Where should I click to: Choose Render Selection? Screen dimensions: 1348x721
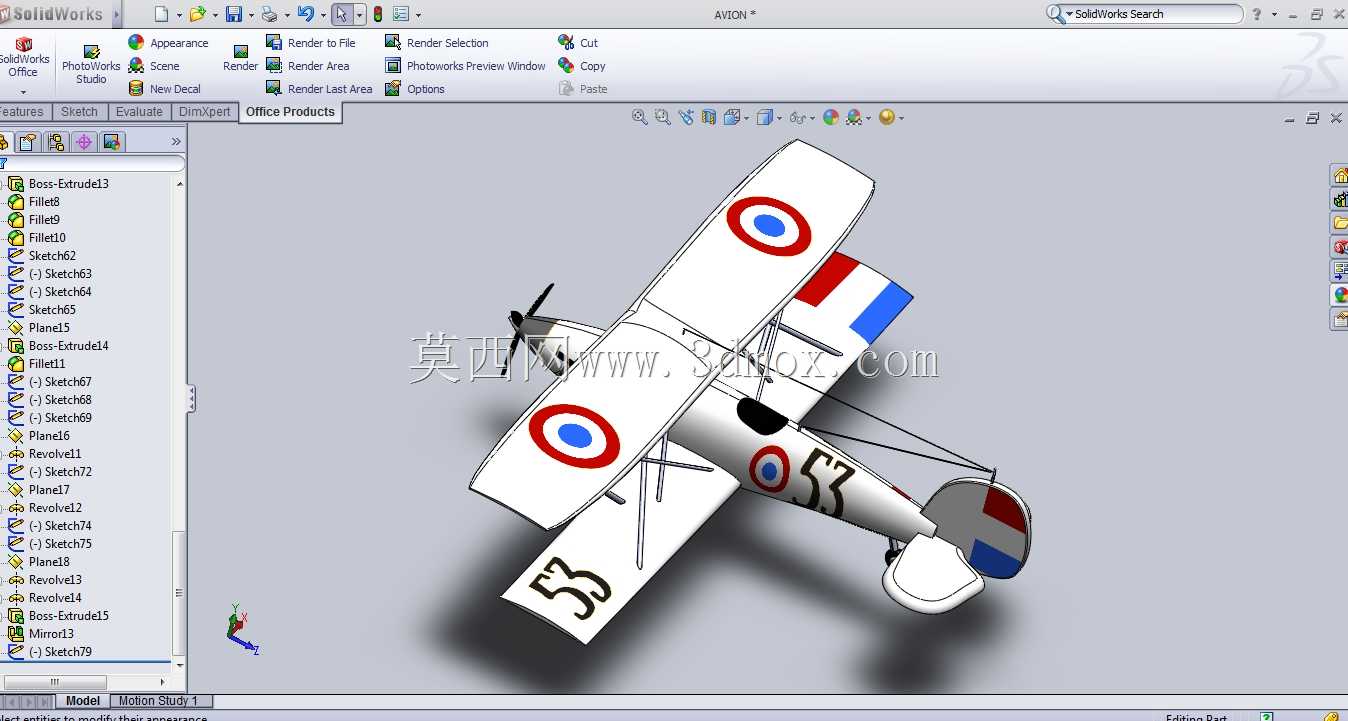point(436,43)
